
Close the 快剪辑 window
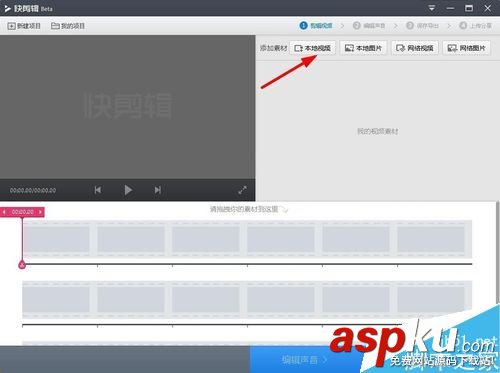(x=488, y=8)
